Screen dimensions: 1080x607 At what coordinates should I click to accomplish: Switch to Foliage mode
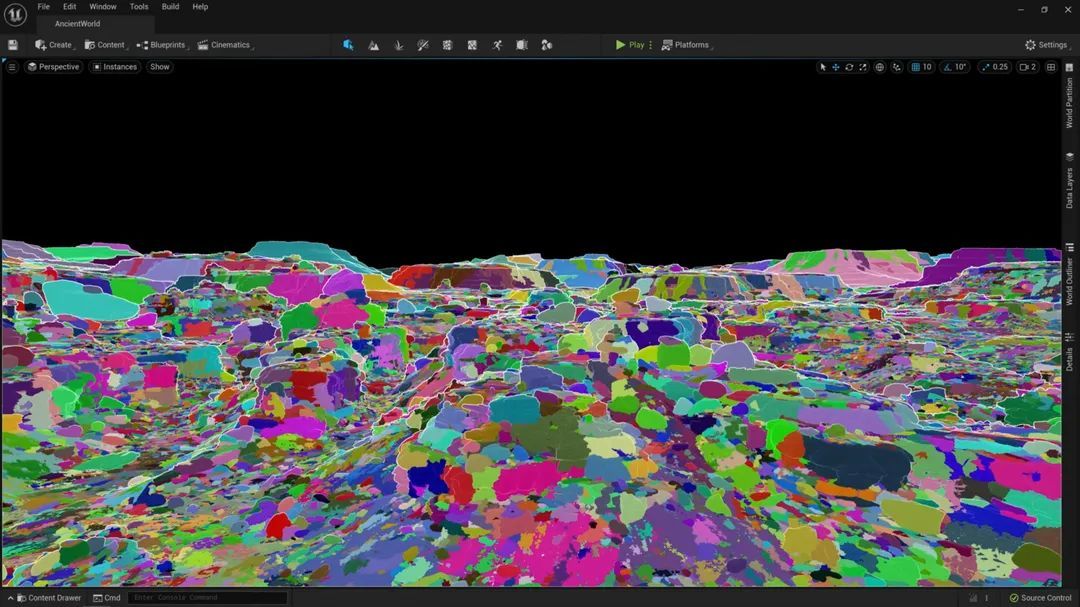coord(398,45)
